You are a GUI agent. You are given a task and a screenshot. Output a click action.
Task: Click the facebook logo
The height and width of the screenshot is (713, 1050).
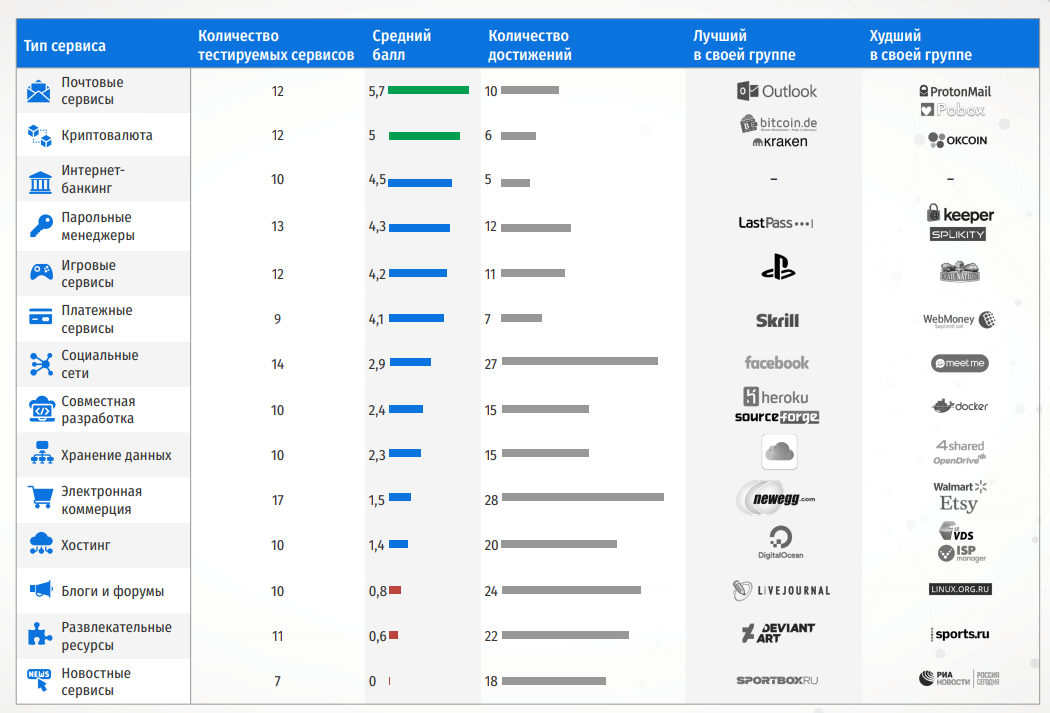pyautogui.click(x=777, y=363)
